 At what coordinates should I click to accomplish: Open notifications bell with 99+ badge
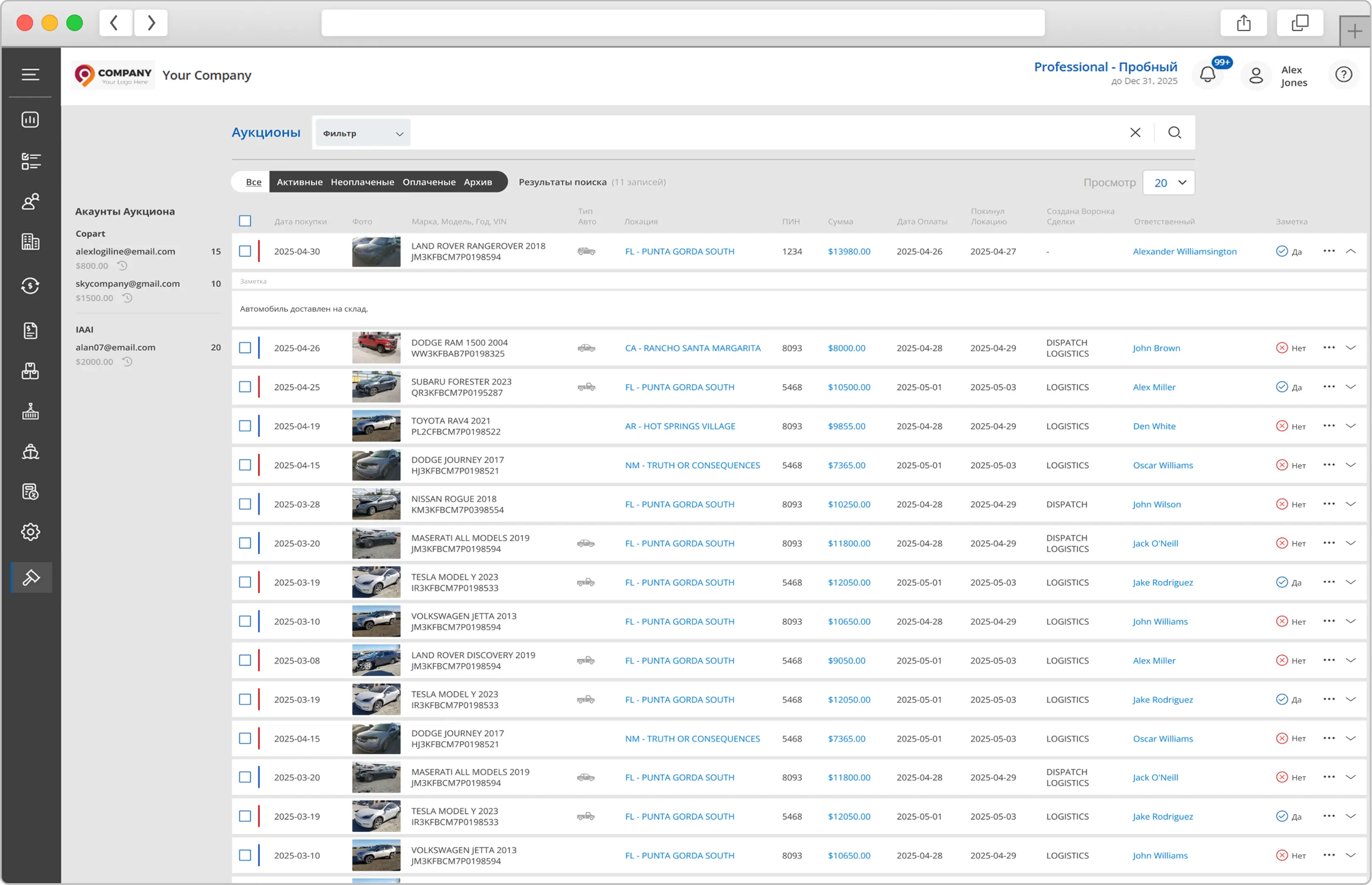click(1208, 75)
